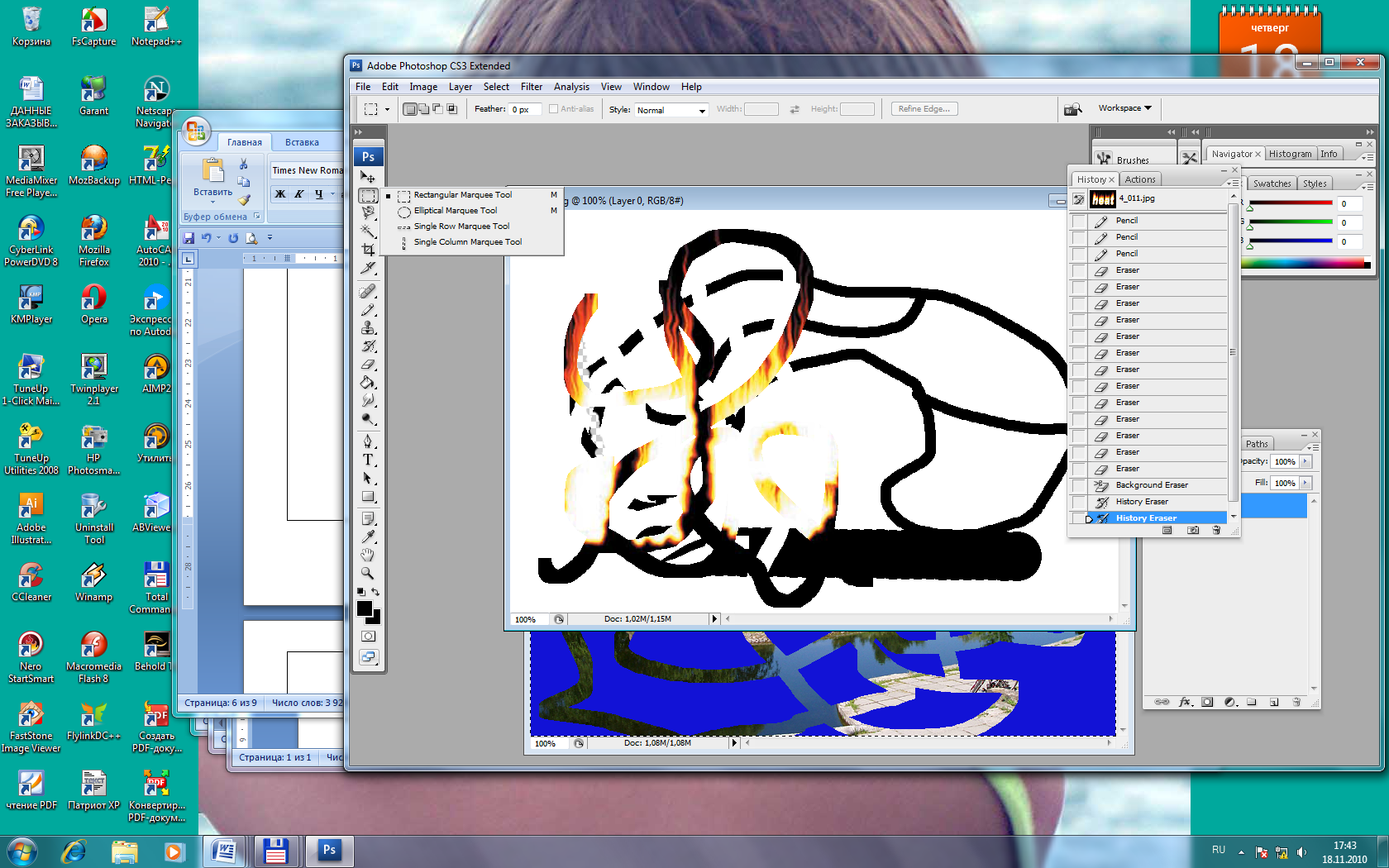Image resolution: width=1389 pixels, height=868 pixels.
Task: Open the Analysis menu
Action: (x=571, y=87)
